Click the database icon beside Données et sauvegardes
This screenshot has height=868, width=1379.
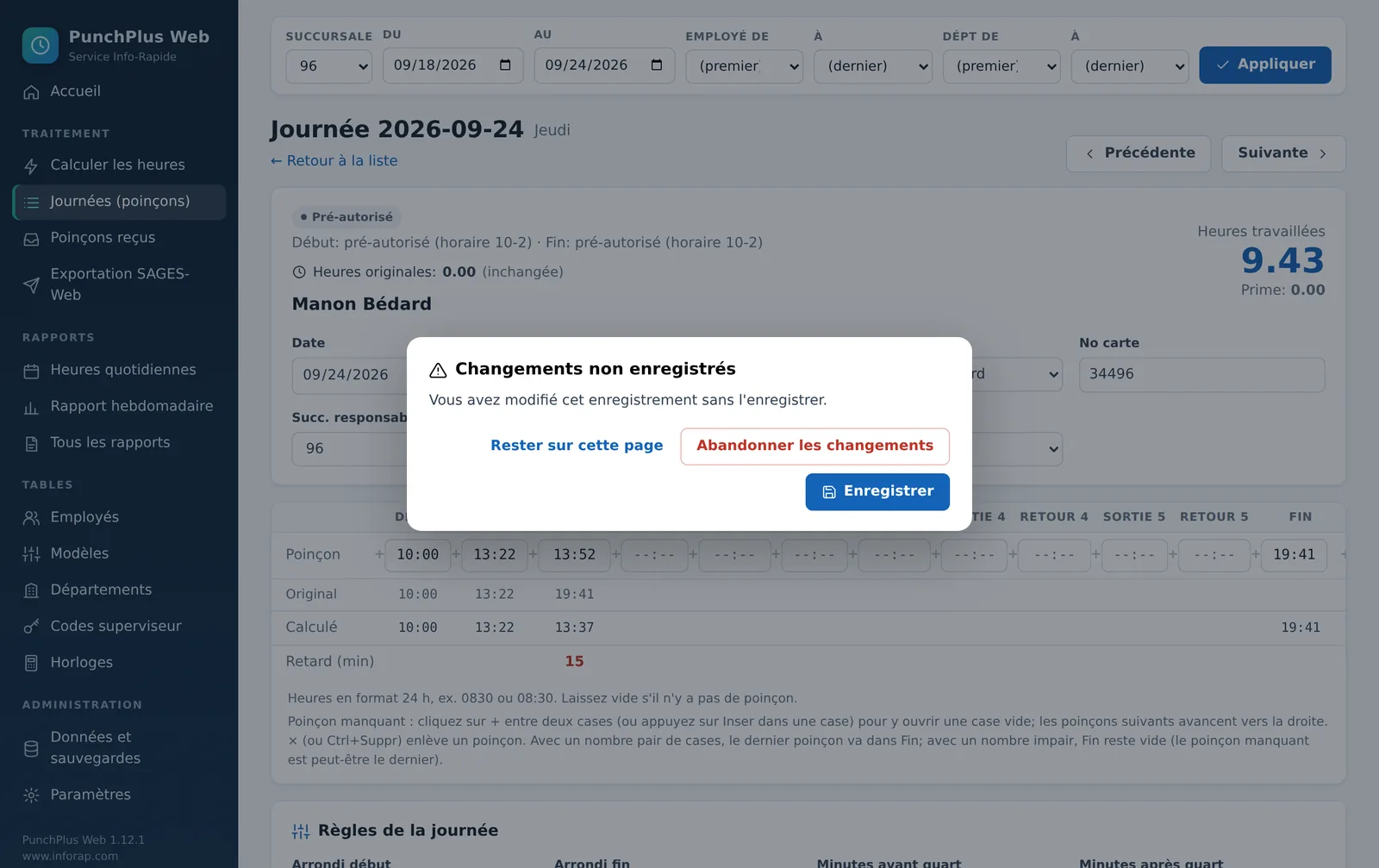pyautogui.click(x=31, y=749)
